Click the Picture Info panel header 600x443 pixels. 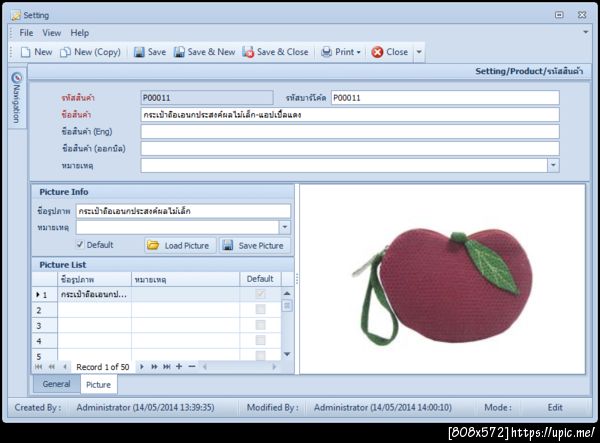(163, 192)
